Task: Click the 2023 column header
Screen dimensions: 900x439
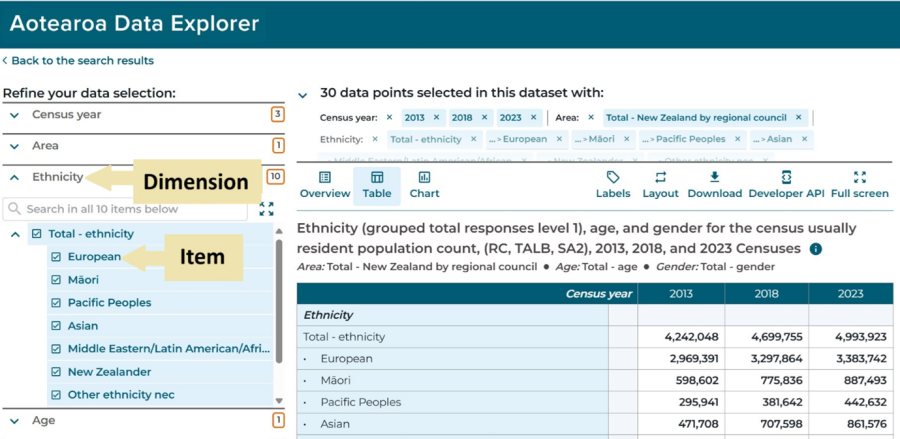Action: [x=851, y=294]
